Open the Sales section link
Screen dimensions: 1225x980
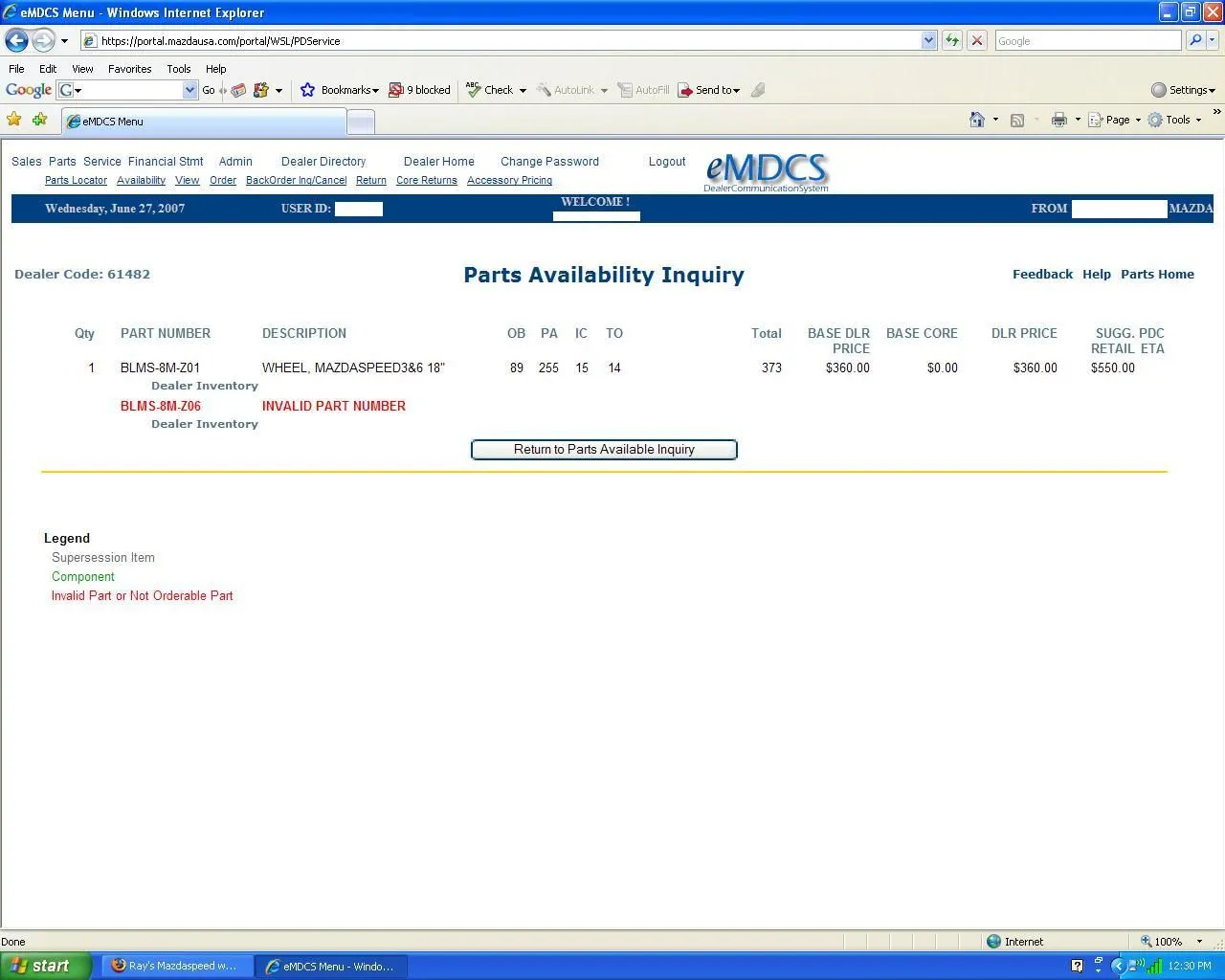(x=27, y=162)
